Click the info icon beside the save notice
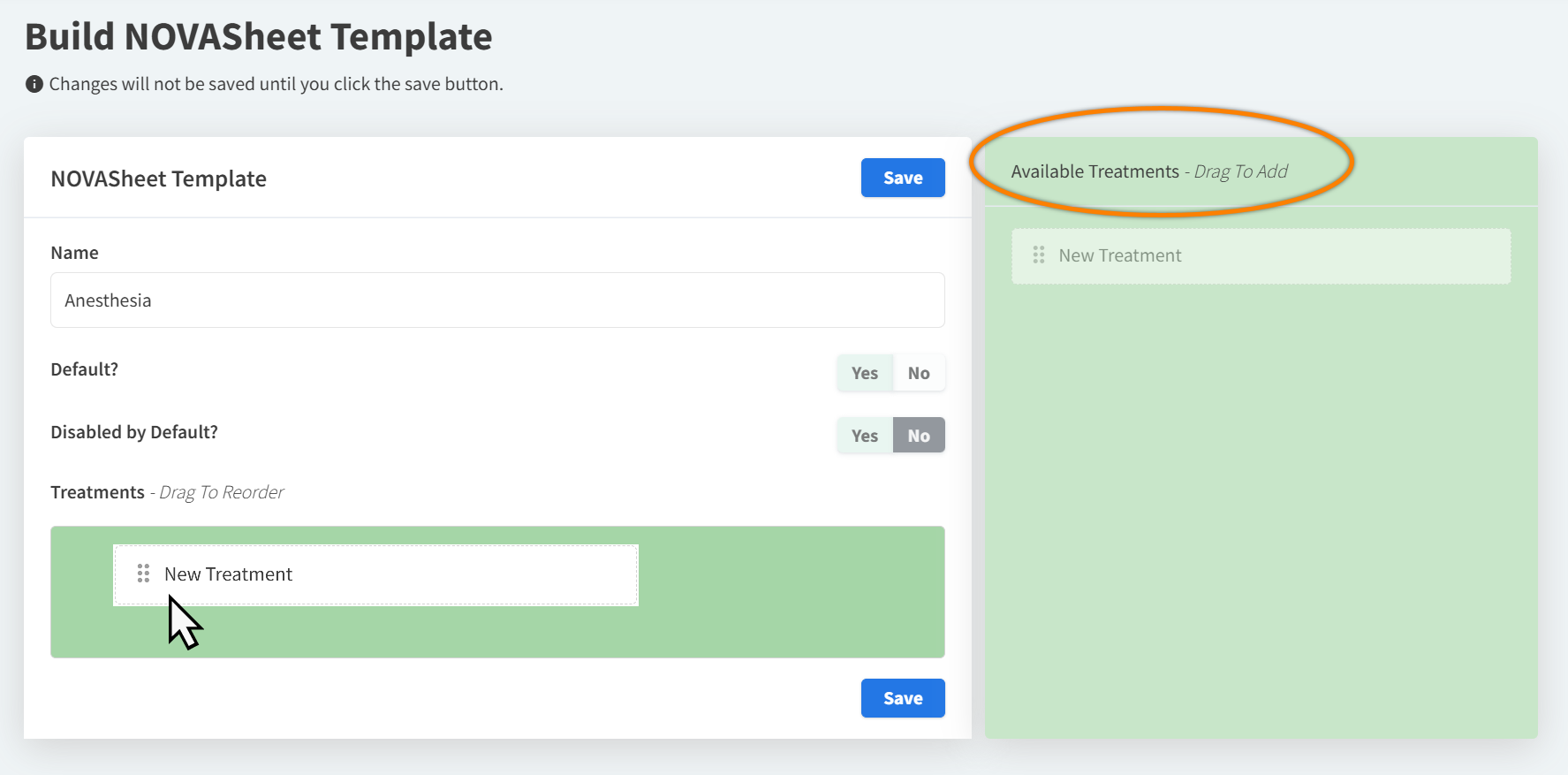 click(34, 84)
